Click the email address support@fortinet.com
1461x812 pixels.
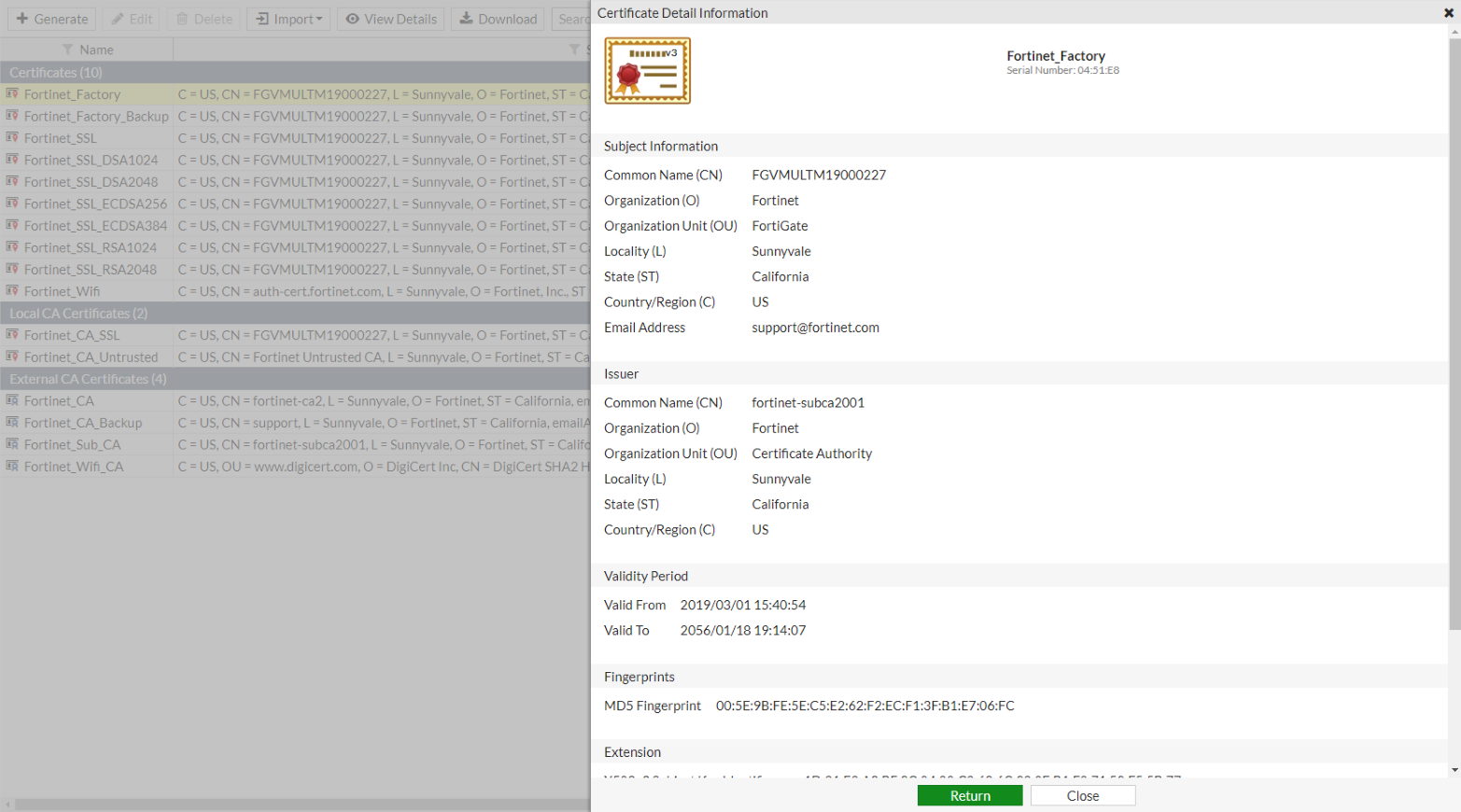click(x=815, y=328)
